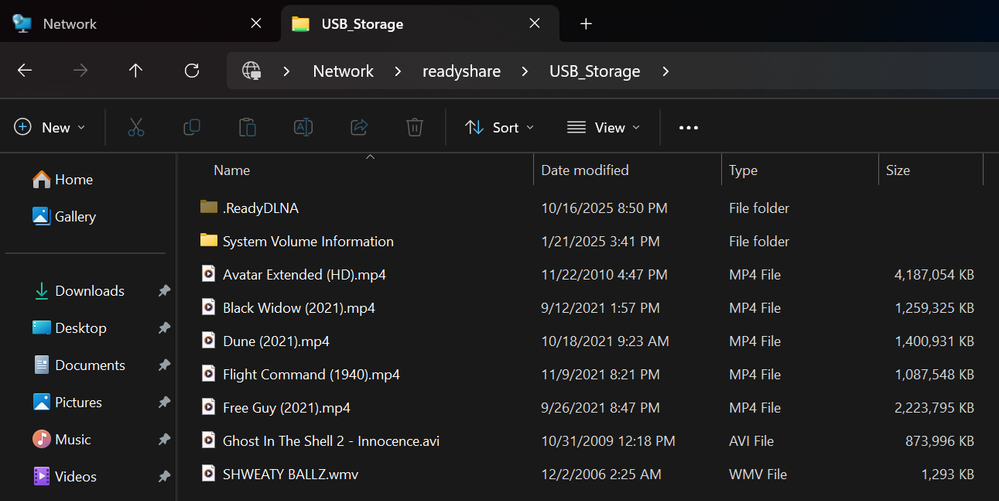Sort by Date modified column header
This screenshot has width=999, height=501.
585,170
